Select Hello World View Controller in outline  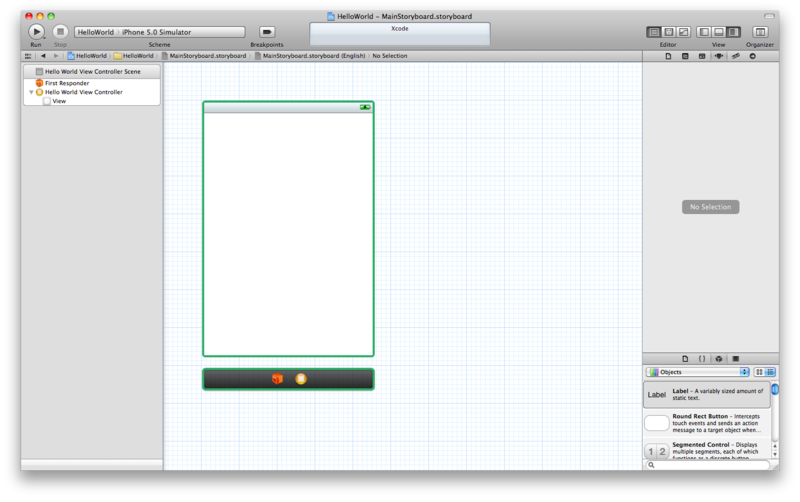[84, 92]
